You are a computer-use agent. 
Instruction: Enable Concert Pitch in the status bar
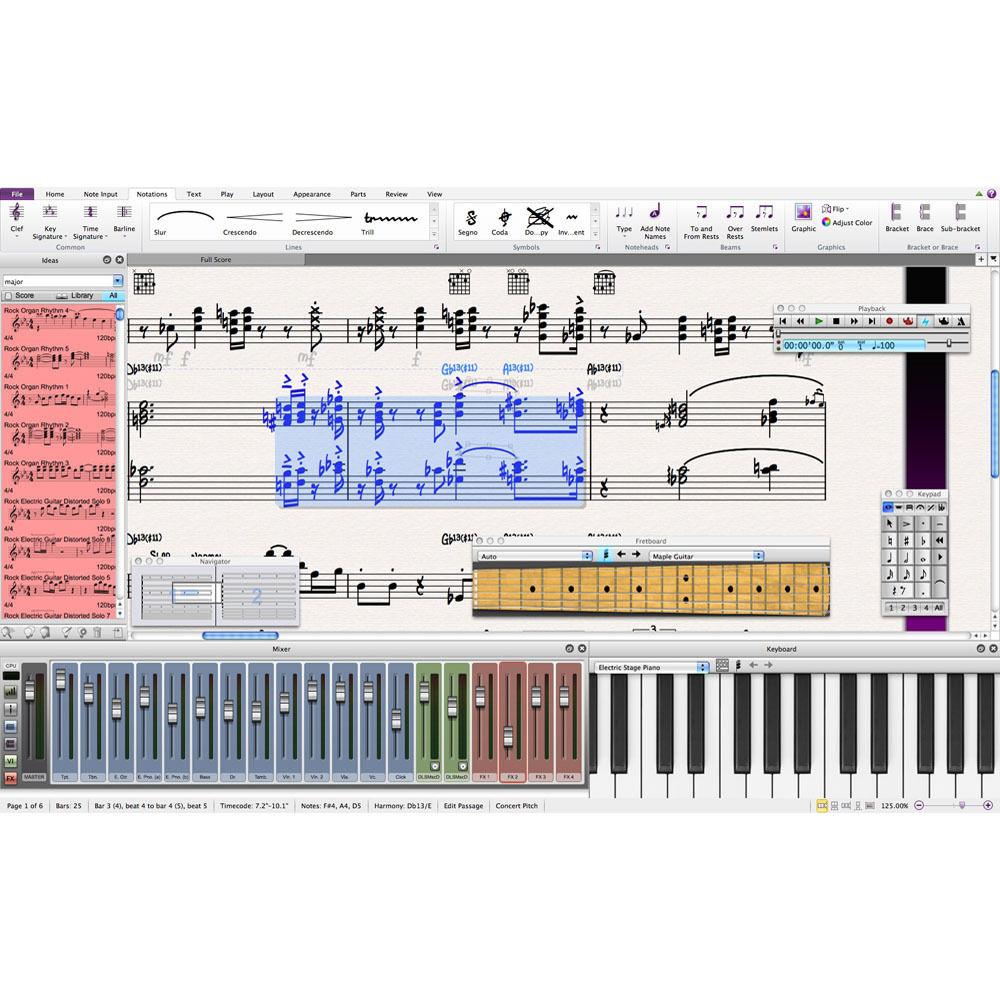(x=516, y=805)
